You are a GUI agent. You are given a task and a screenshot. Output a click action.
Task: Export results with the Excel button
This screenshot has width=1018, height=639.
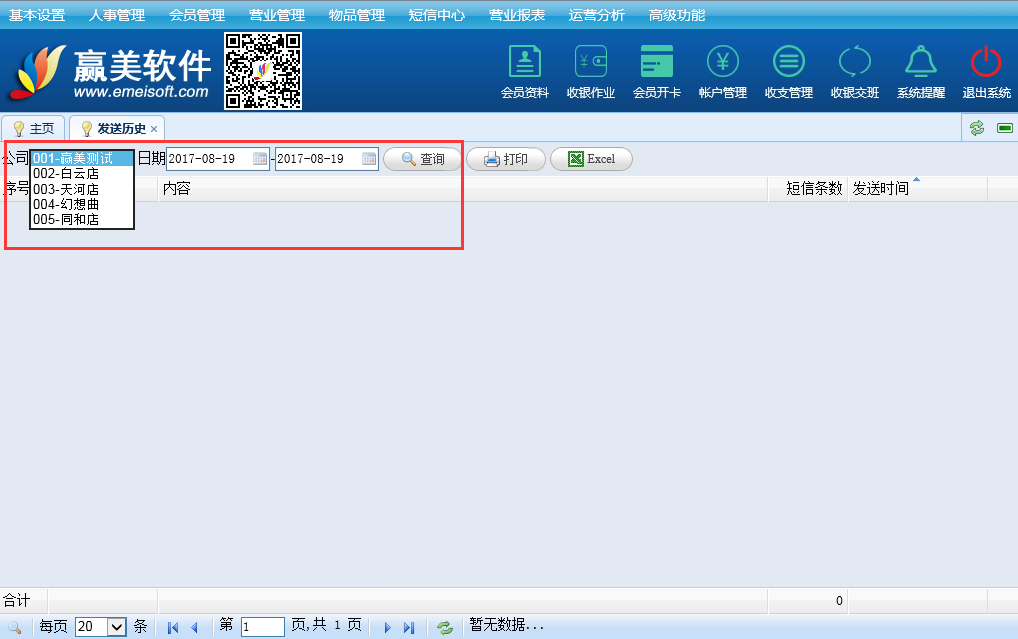[591, 159]
